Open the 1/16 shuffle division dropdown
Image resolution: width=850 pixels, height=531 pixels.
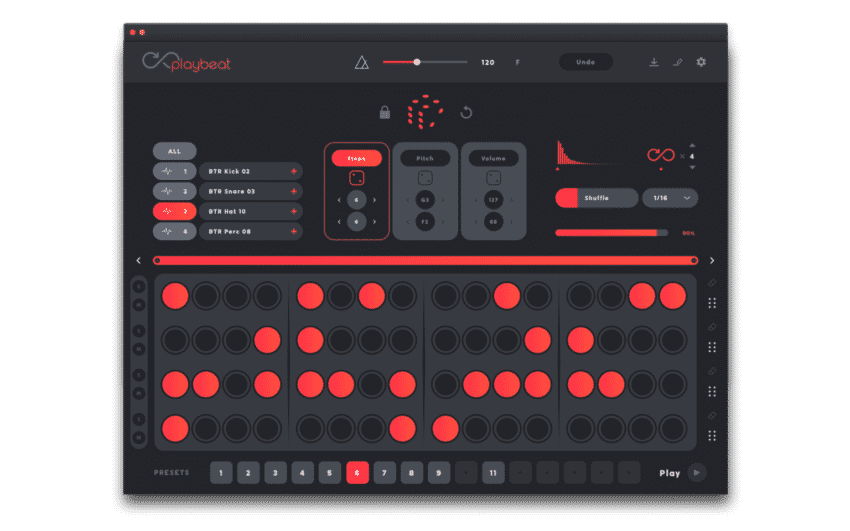(670, 198)
